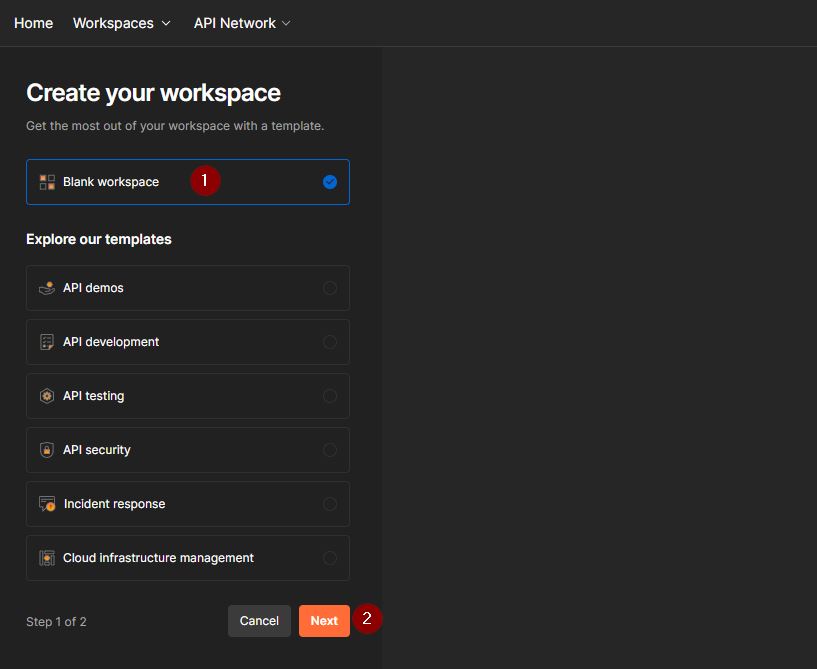
Task: Click the Cancel button
Action: point(259,621)
